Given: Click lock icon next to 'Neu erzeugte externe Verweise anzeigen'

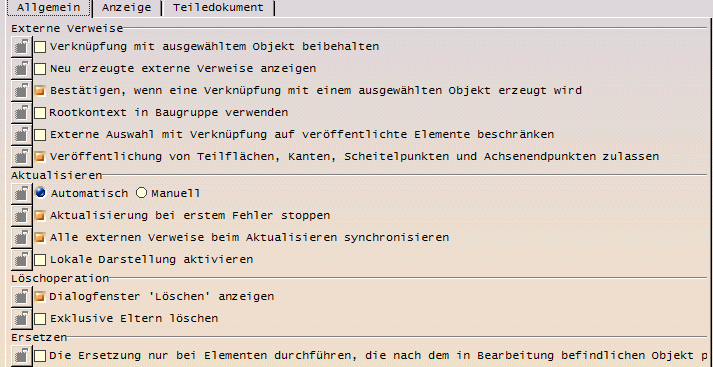Looking at the screenshot, I should 21,69.
